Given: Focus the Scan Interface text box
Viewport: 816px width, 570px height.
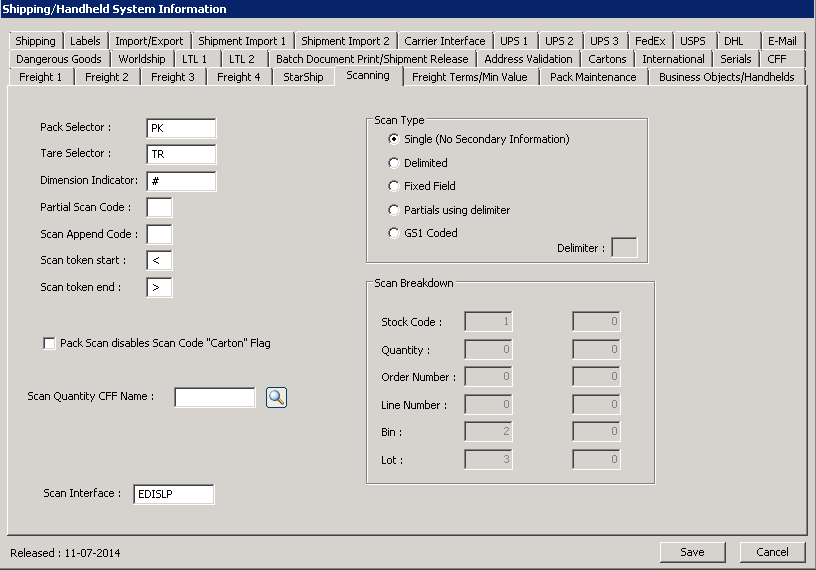Looking at the screenshot, I should [173, 494].
